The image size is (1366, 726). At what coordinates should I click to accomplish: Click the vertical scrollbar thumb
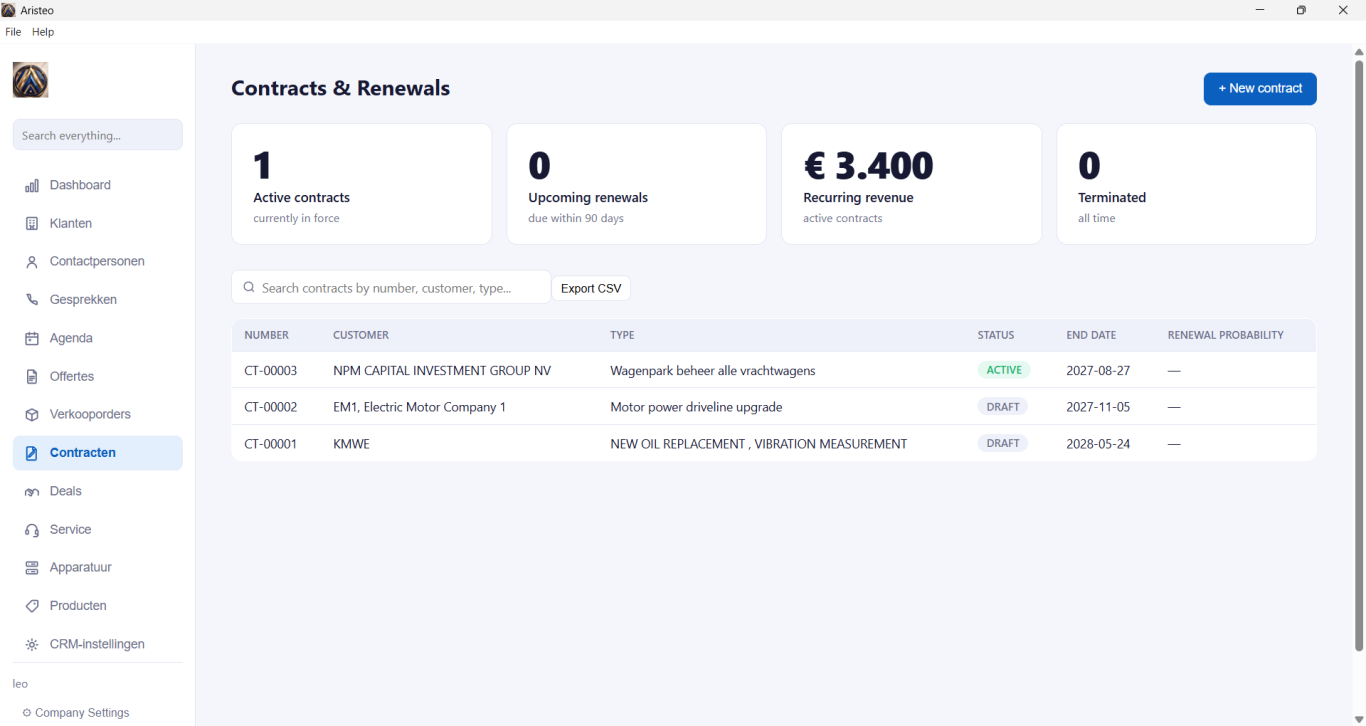point(1359,355)
